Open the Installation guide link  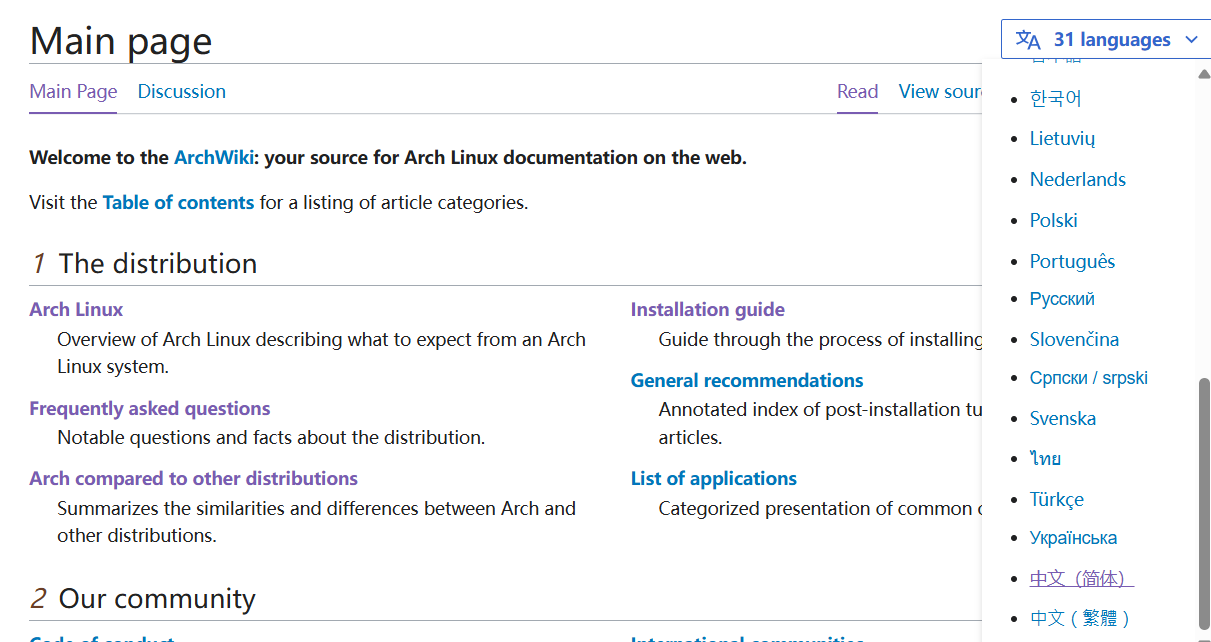(x=708, y=310)
